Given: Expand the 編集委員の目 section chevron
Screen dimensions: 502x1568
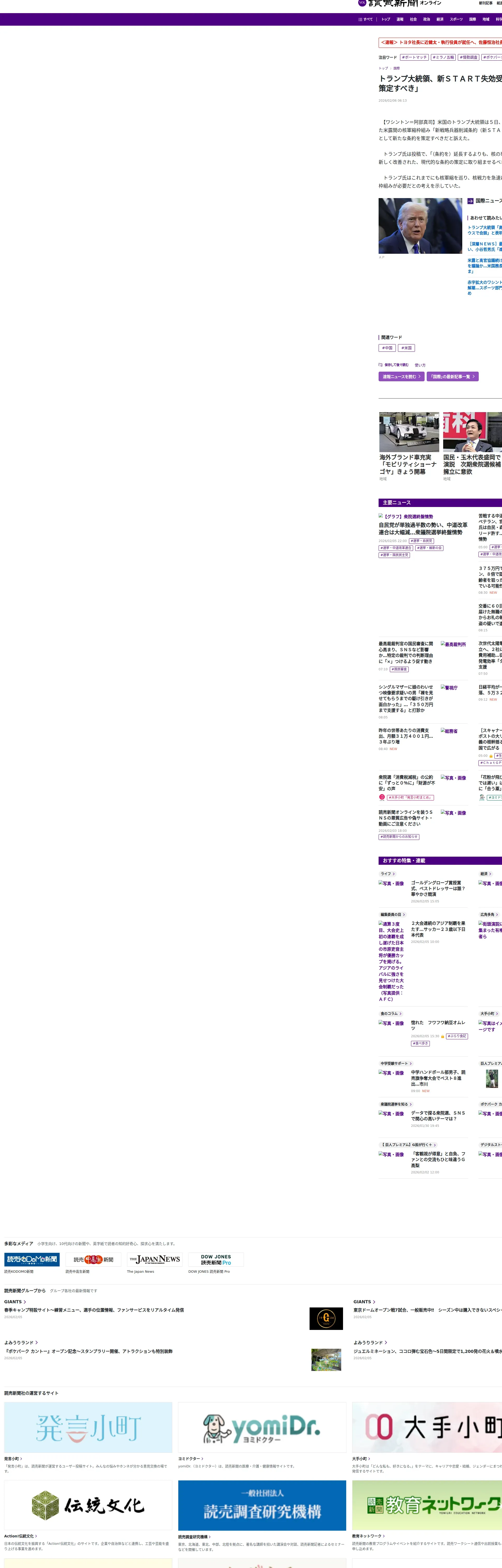Looking at the screenshot, I should coord(403,915).
